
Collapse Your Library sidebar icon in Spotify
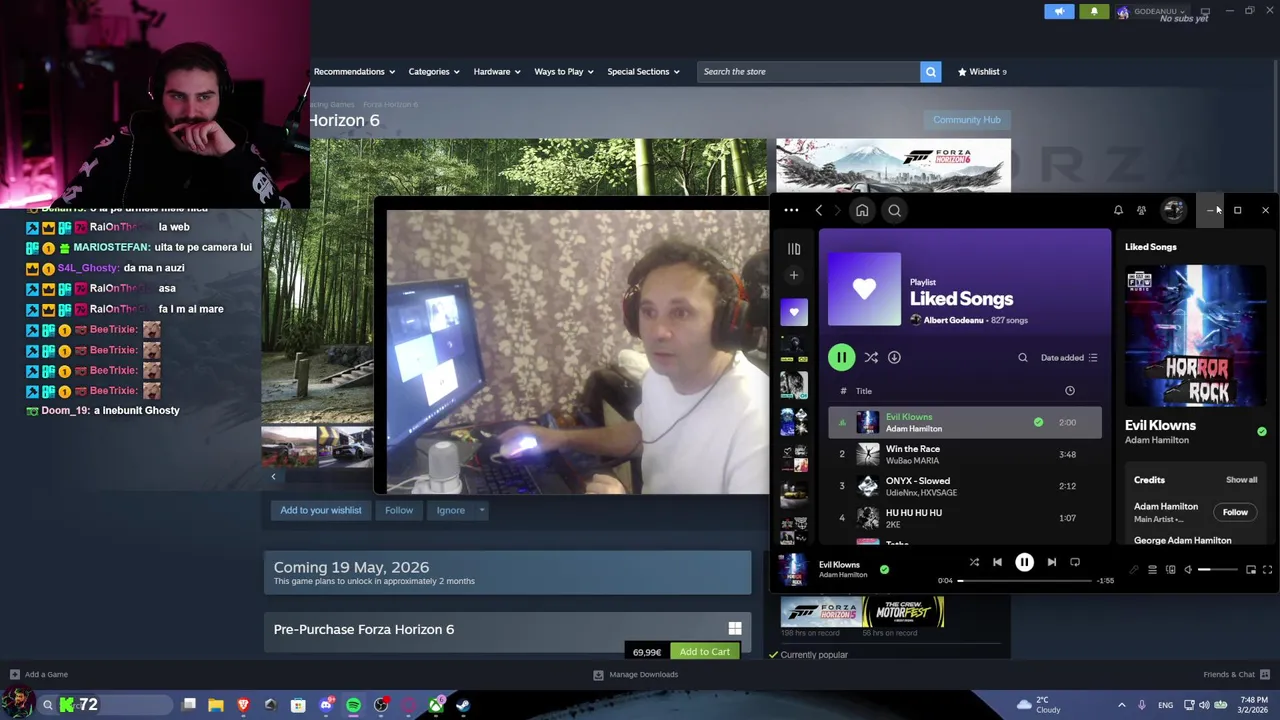[x=794, y=249]
